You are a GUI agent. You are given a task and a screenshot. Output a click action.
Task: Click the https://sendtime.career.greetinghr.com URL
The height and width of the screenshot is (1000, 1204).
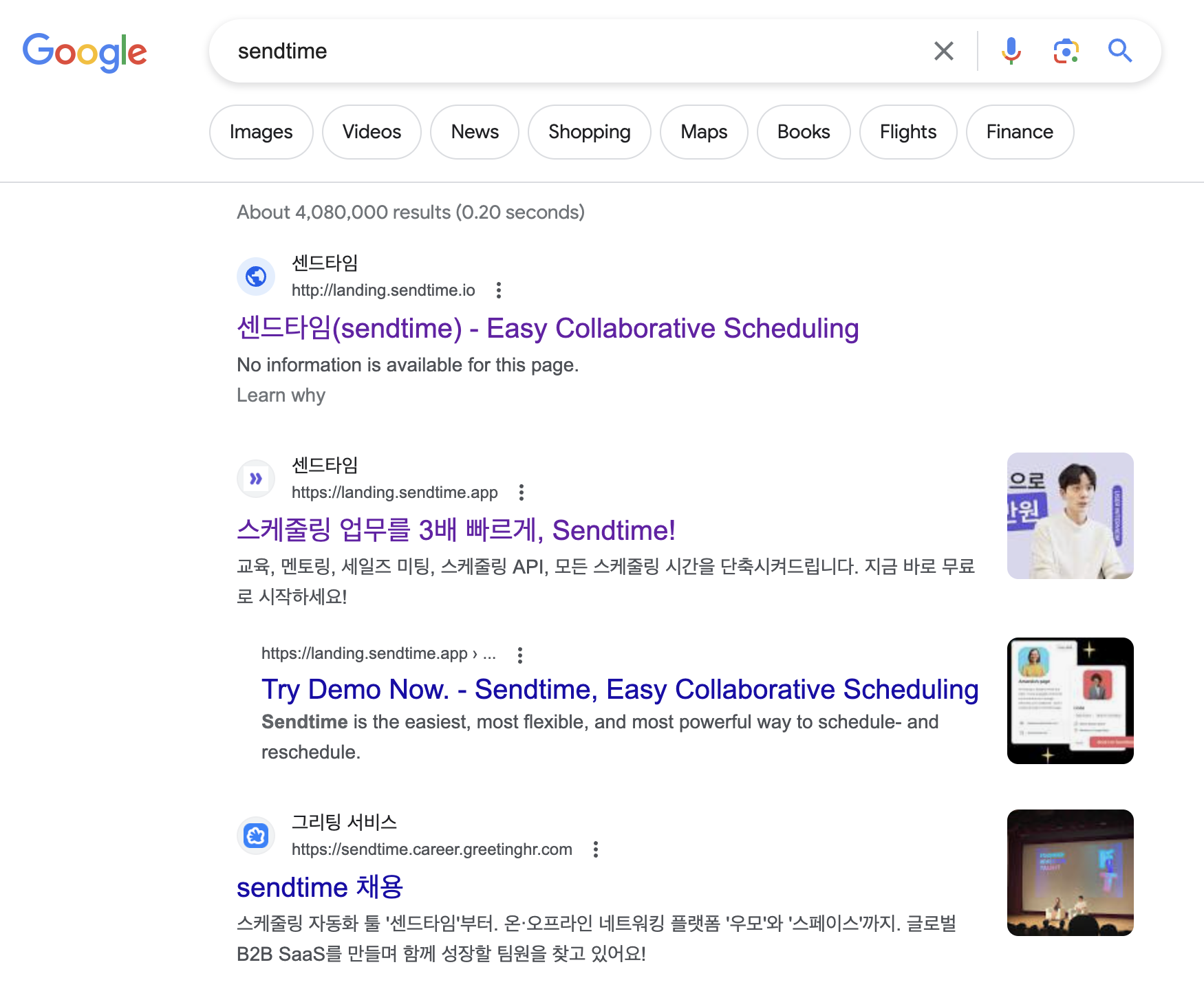point(432,849)
